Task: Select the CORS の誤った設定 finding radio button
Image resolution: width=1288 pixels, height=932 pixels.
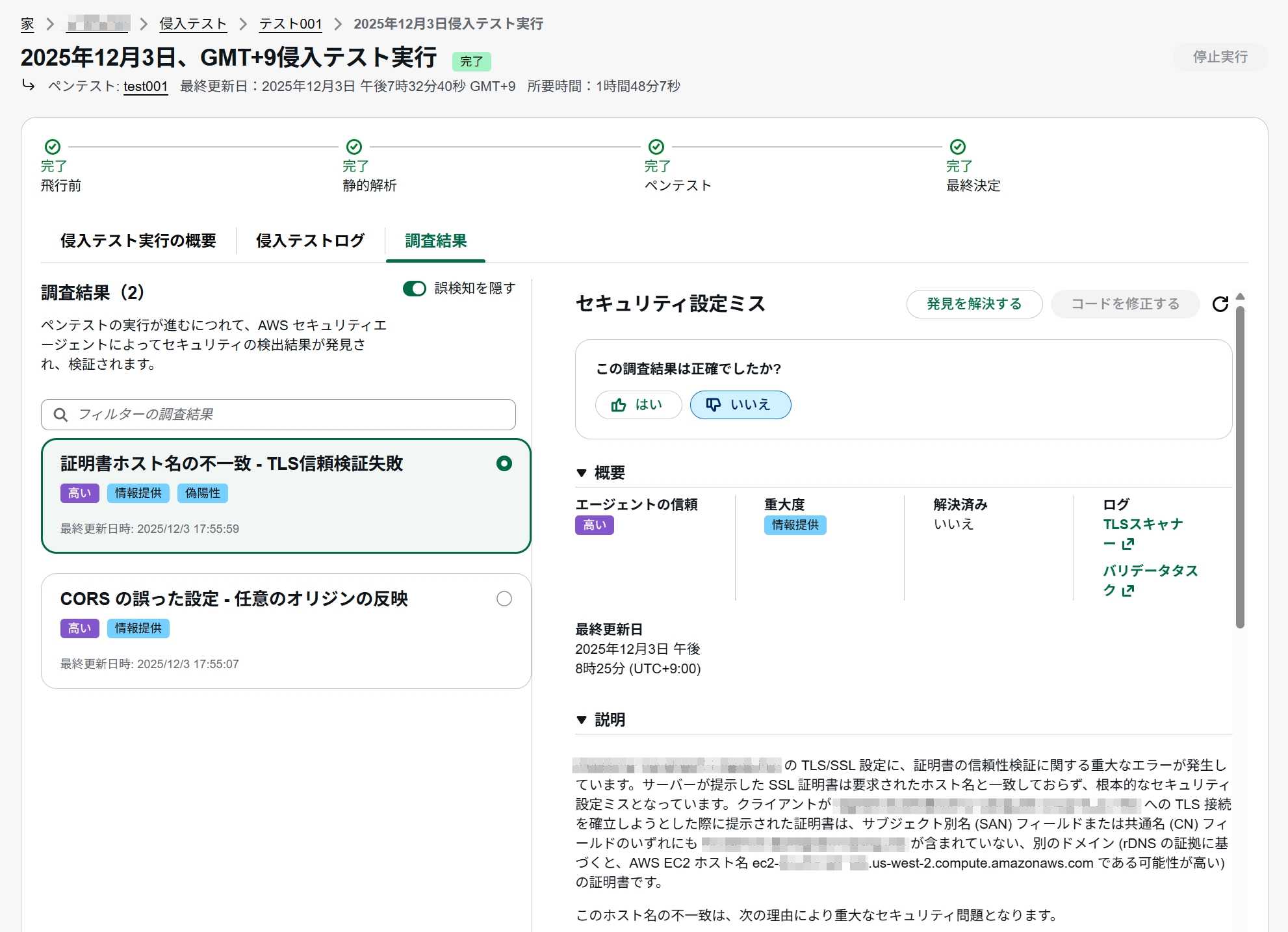Action: point(504,599)
